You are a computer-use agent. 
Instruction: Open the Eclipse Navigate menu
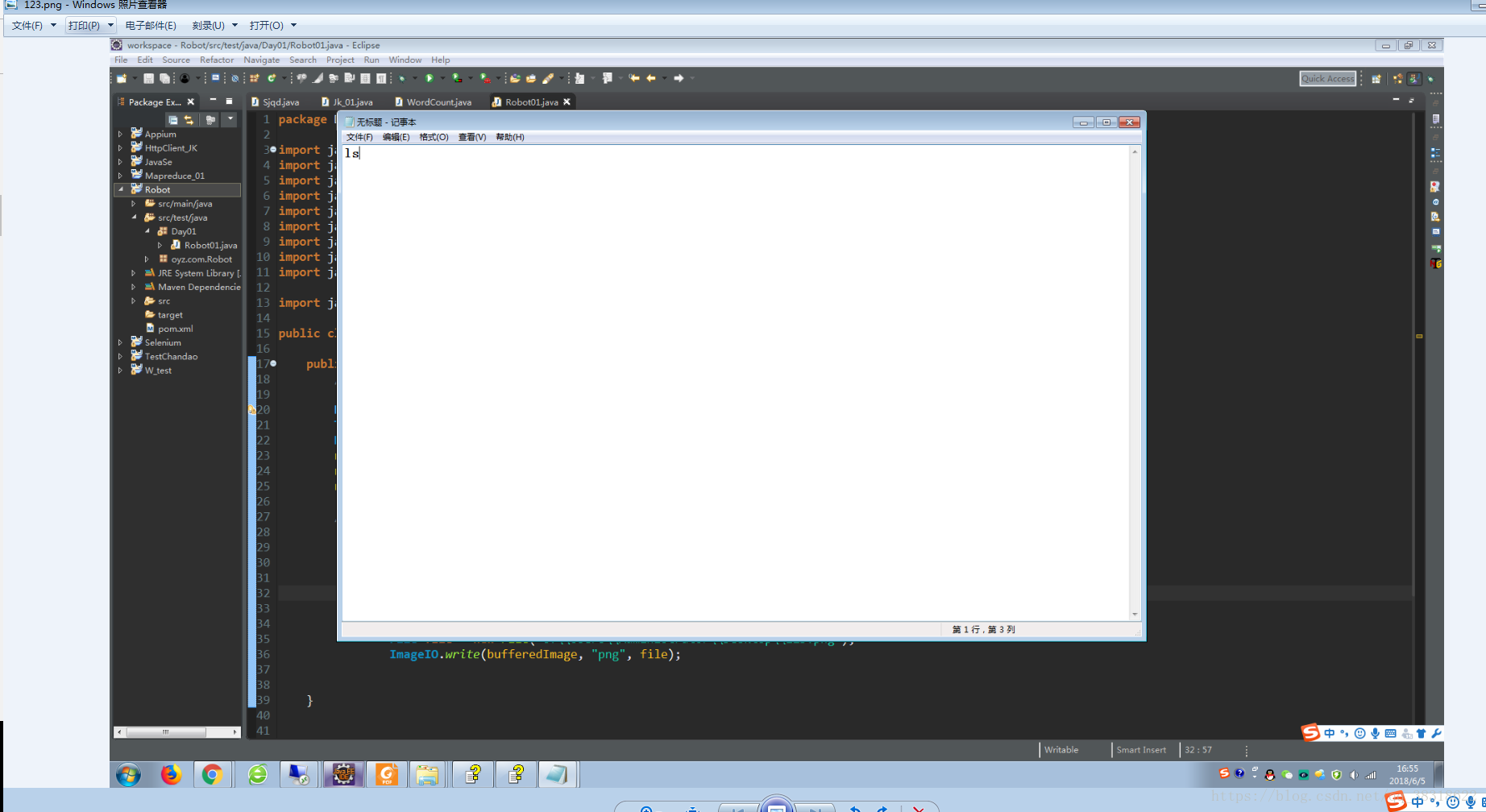262,60
